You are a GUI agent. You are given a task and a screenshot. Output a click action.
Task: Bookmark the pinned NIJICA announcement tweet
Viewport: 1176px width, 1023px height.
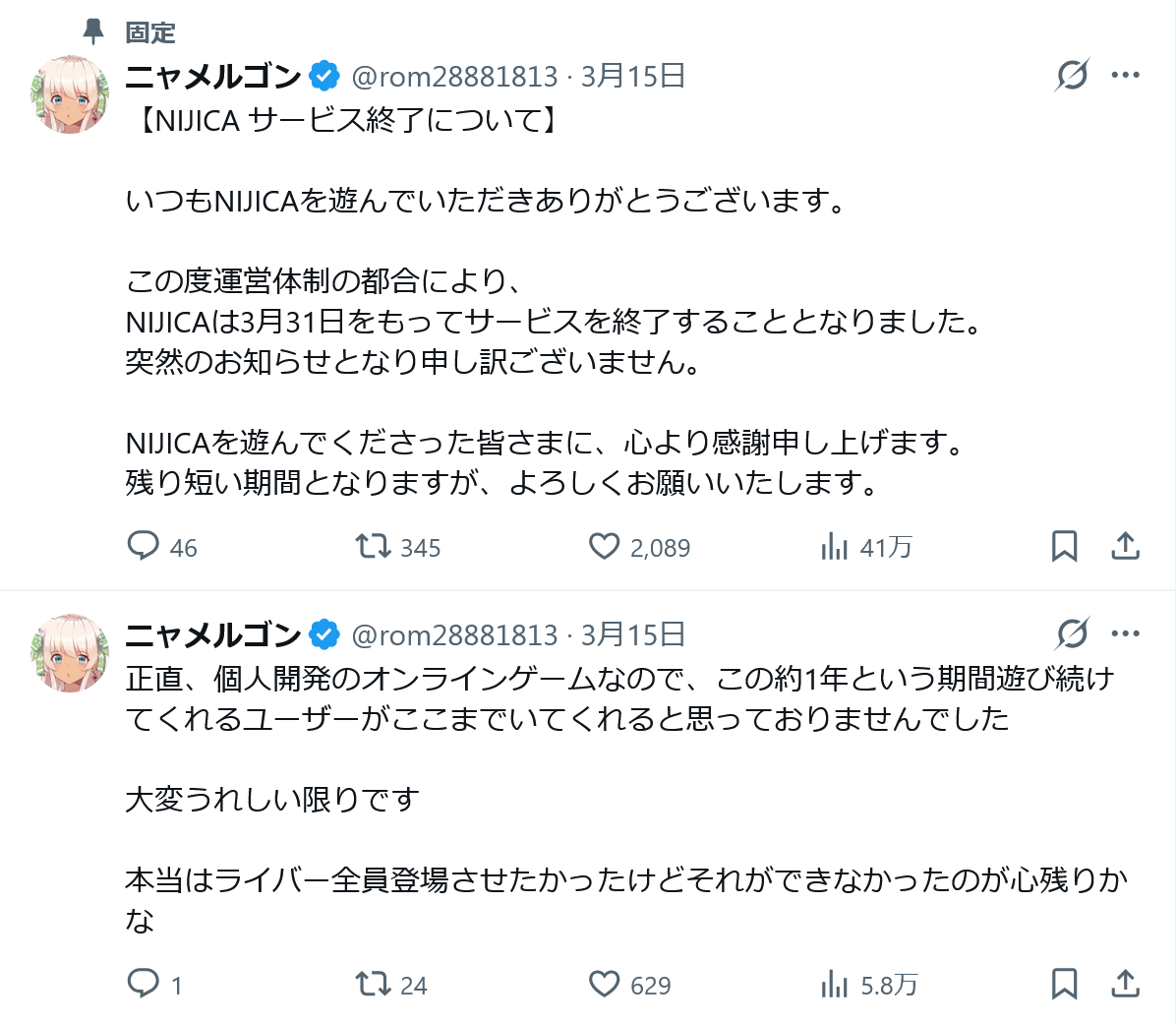[1064, 546]
